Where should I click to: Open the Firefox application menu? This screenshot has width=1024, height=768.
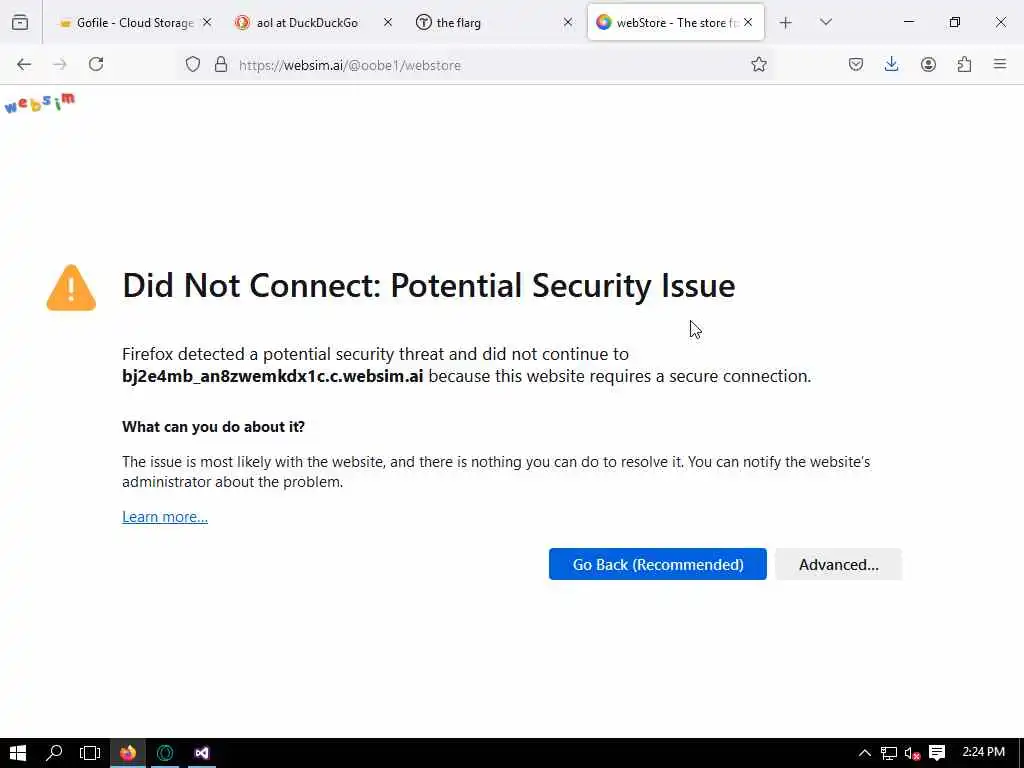(1000, 64)
